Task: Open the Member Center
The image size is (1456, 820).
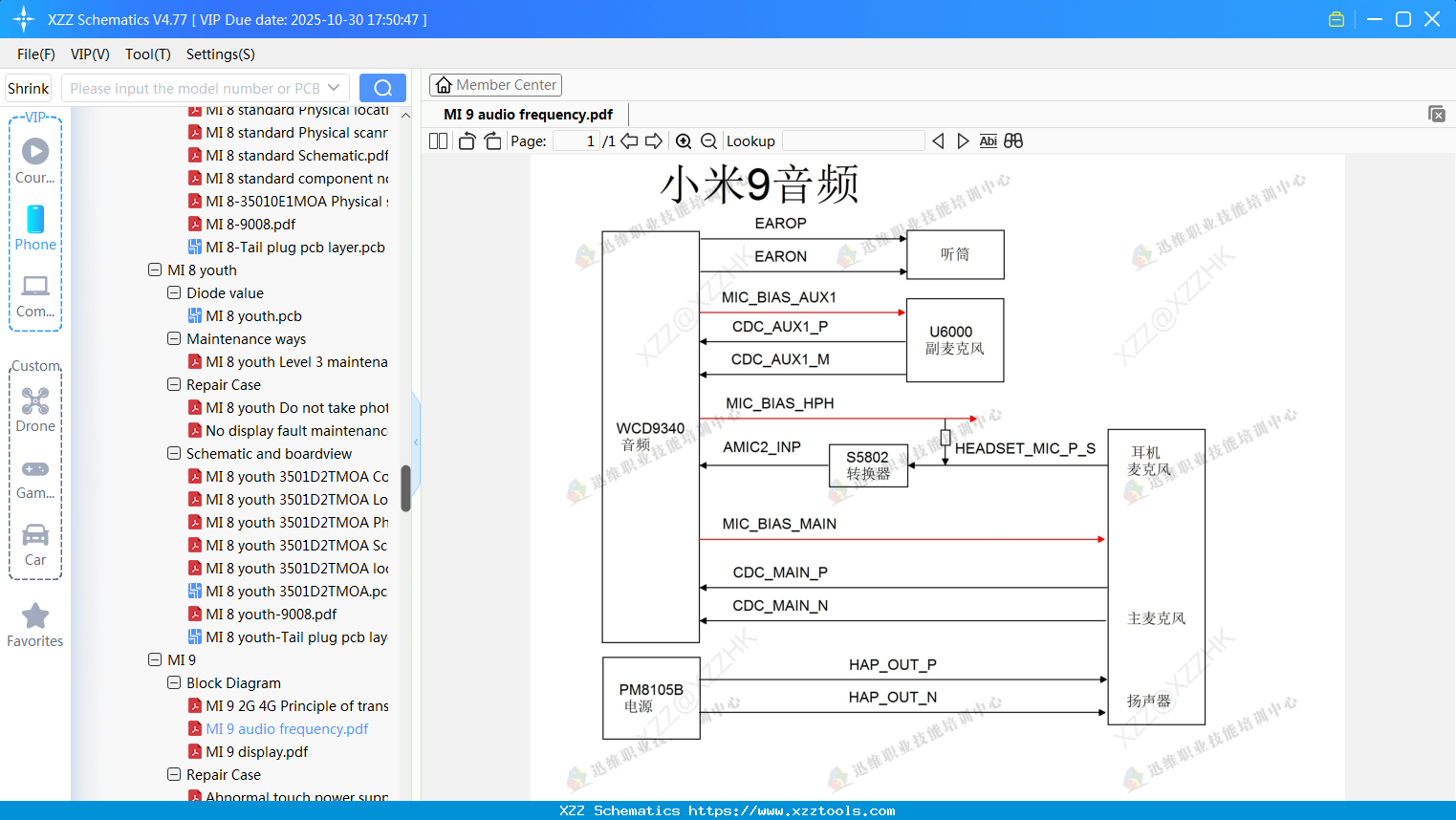Action: 495,84
